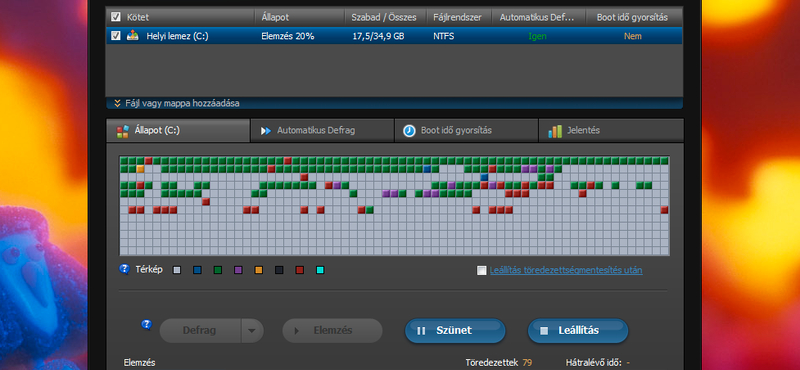The image size is (800, 370).
Task: Pause analysis with the Szünet button
Action: pos(455,331)
